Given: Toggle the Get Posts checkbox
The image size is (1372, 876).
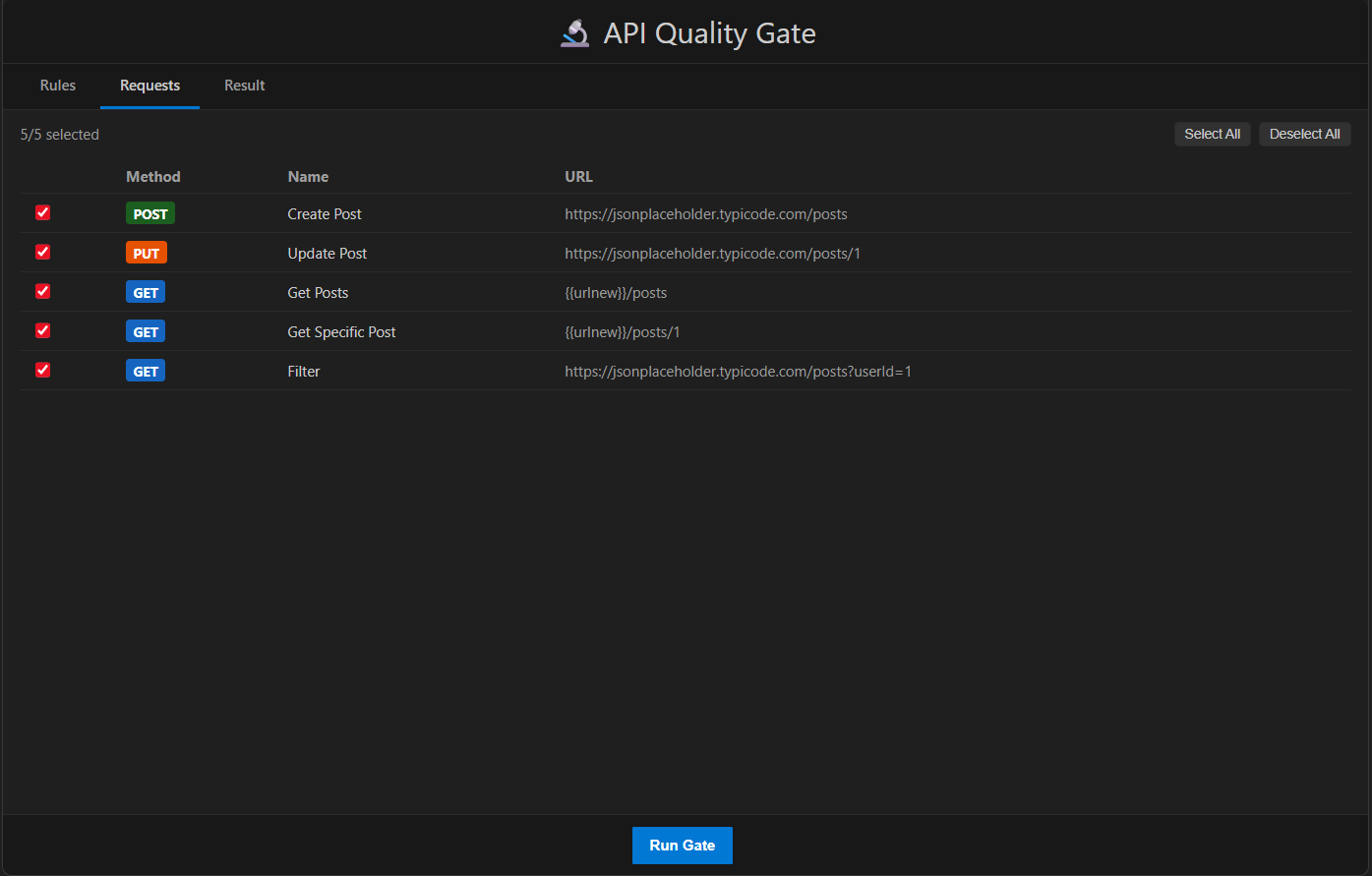Looking at the screenshot, I should tap(42, 291).
